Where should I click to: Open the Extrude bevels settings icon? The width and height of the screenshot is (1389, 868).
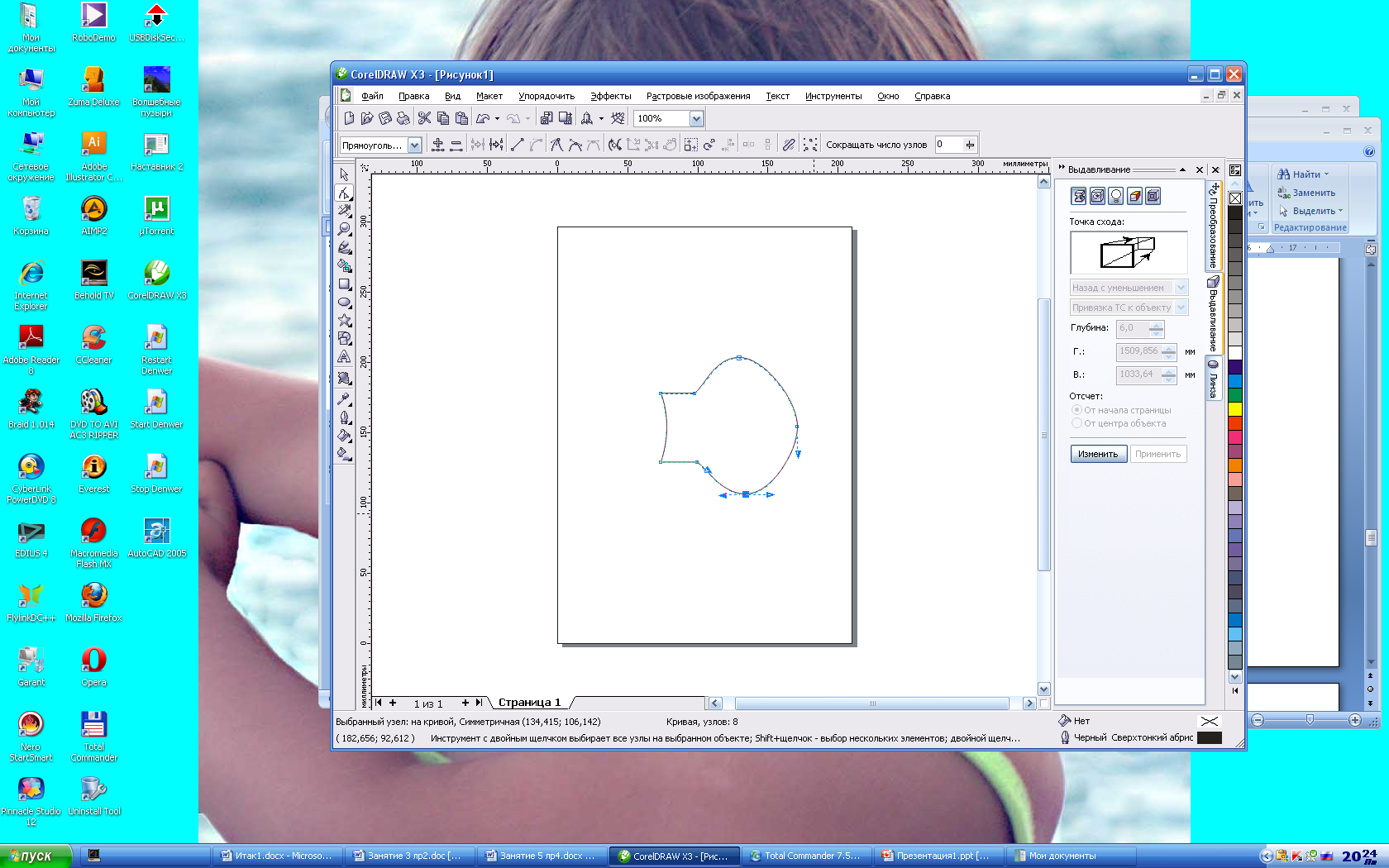point(1153,196)
